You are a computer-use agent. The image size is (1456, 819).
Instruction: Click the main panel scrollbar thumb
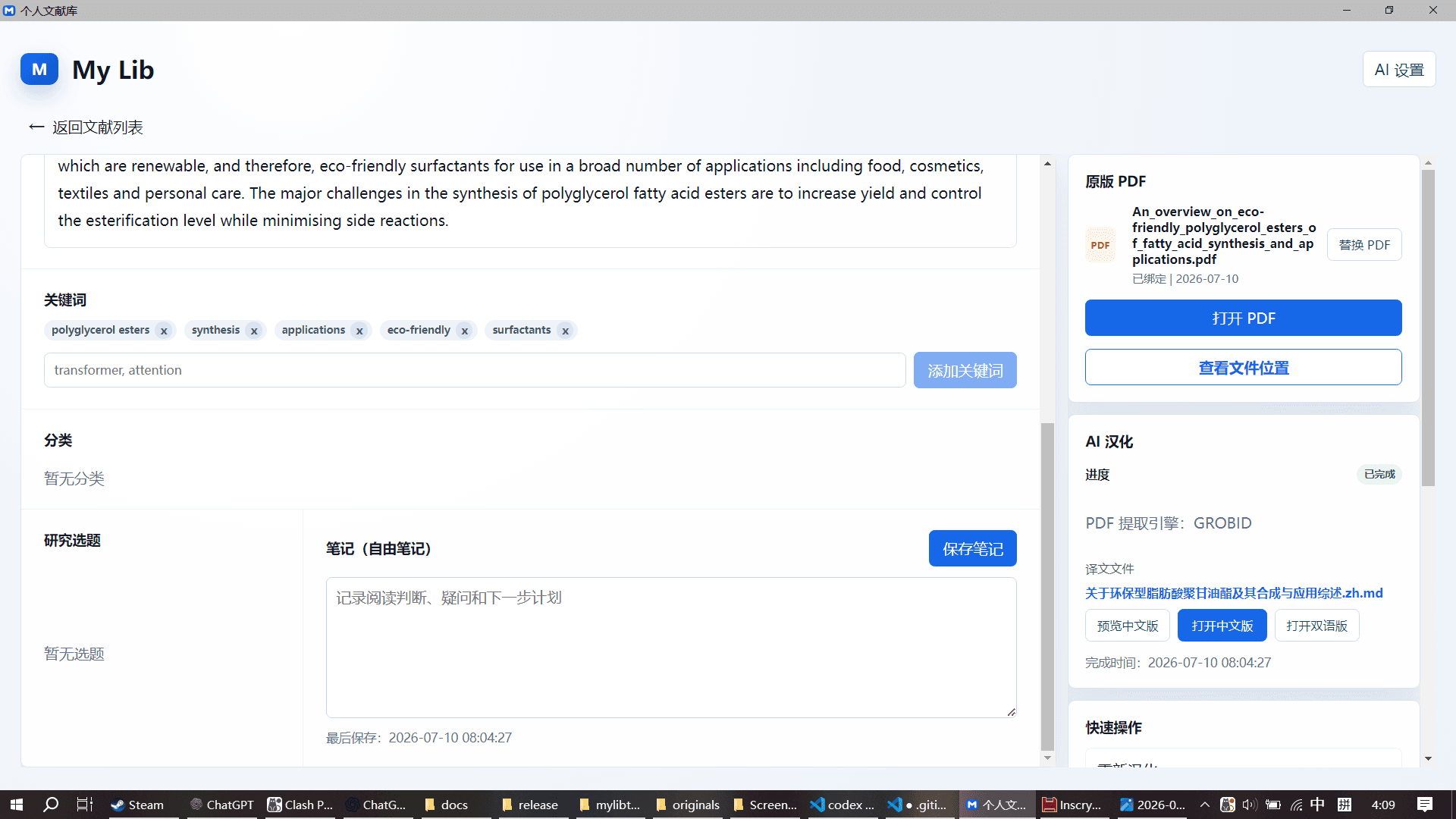click(1047, 585)
